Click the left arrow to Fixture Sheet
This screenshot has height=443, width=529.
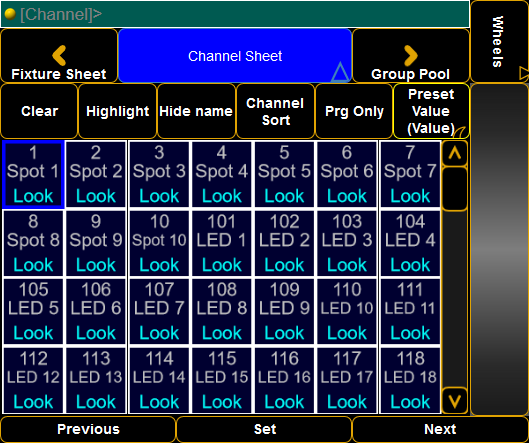59,56
